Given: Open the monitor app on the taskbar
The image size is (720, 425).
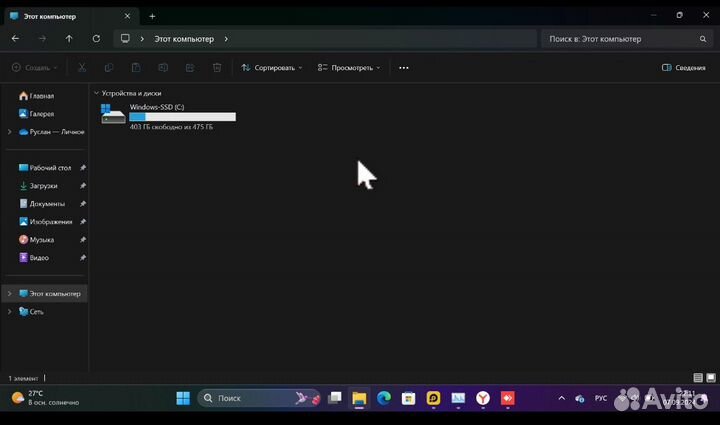Looking at the screenshot, I should coord(458,398).
